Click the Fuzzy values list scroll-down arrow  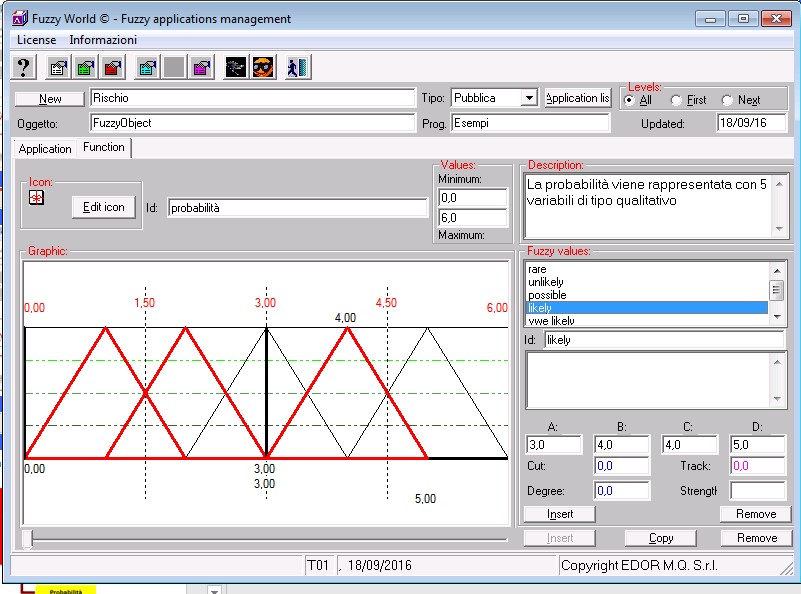[776, 317]
